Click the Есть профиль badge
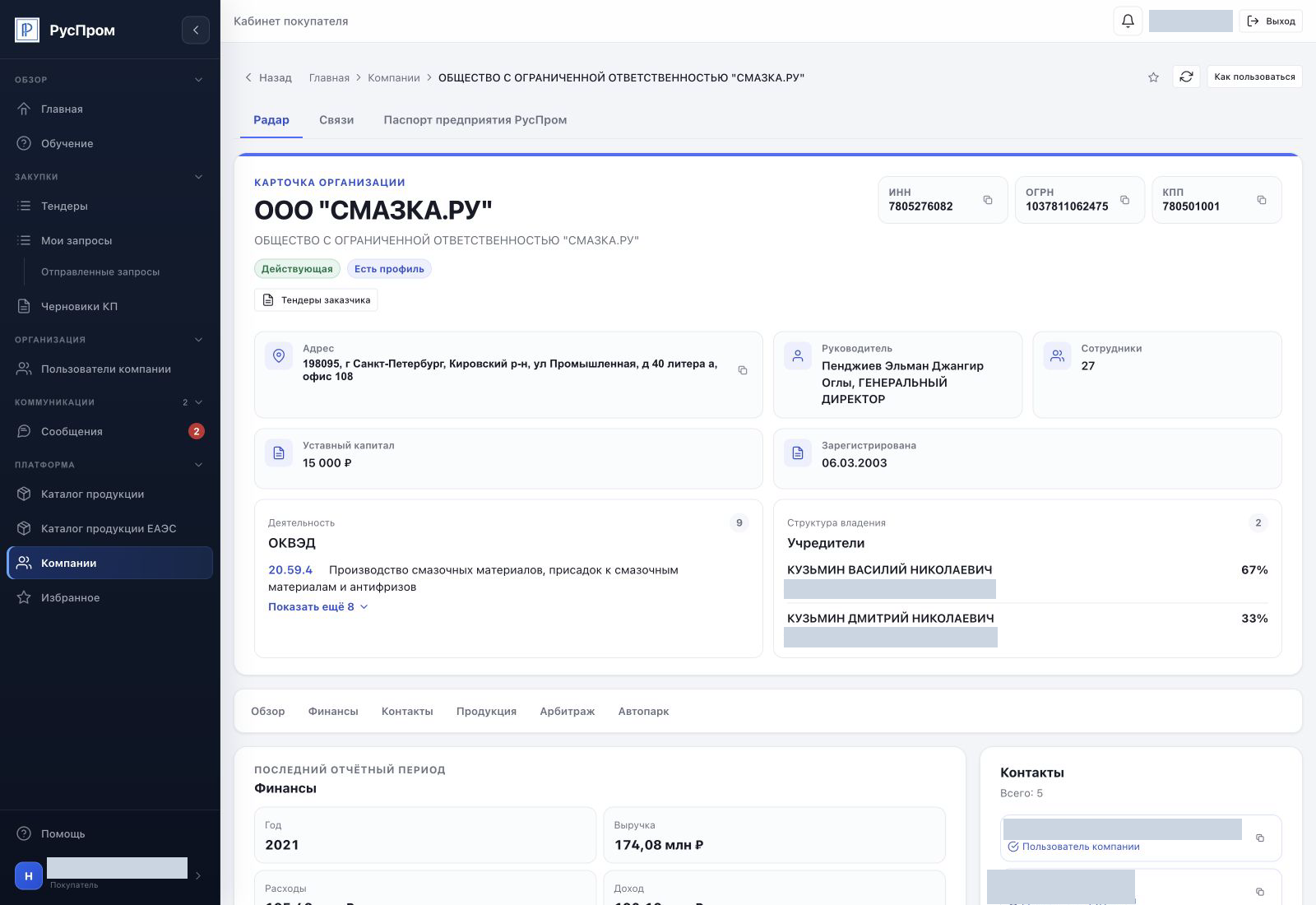The height and width of the screenshot is (905, 1316). [x=389, y=269]
